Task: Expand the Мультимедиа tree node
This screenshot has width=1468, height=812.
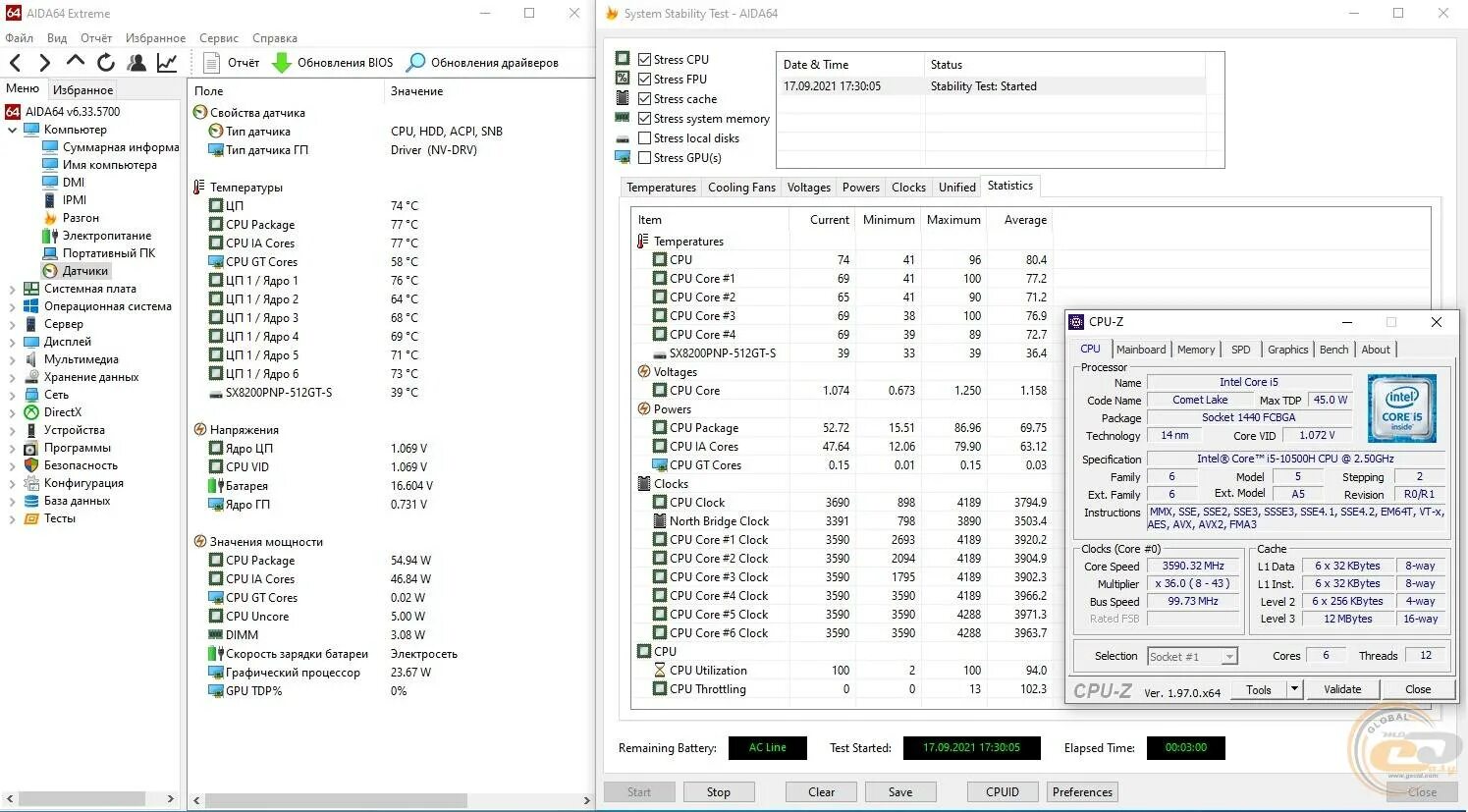Action: (12, 359)
